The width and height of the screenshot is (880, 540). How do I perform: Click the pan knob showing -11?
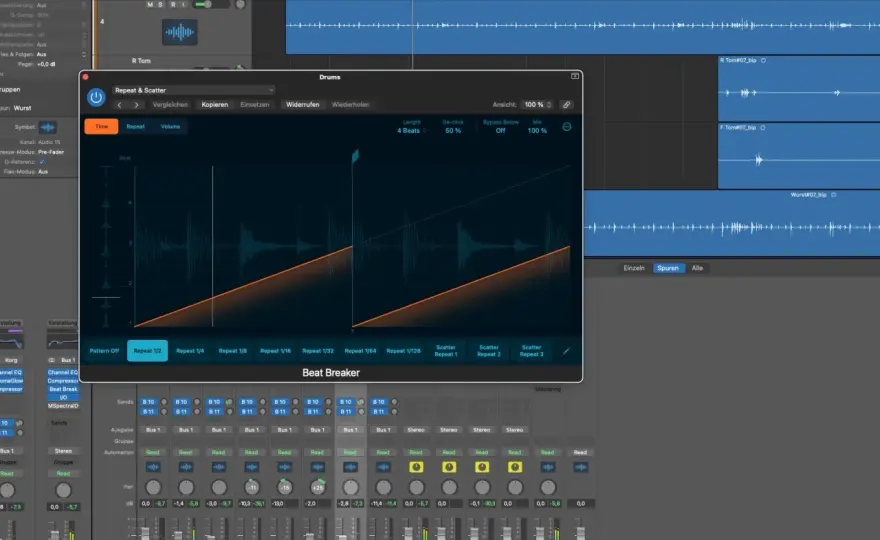[x=252, y=487]
